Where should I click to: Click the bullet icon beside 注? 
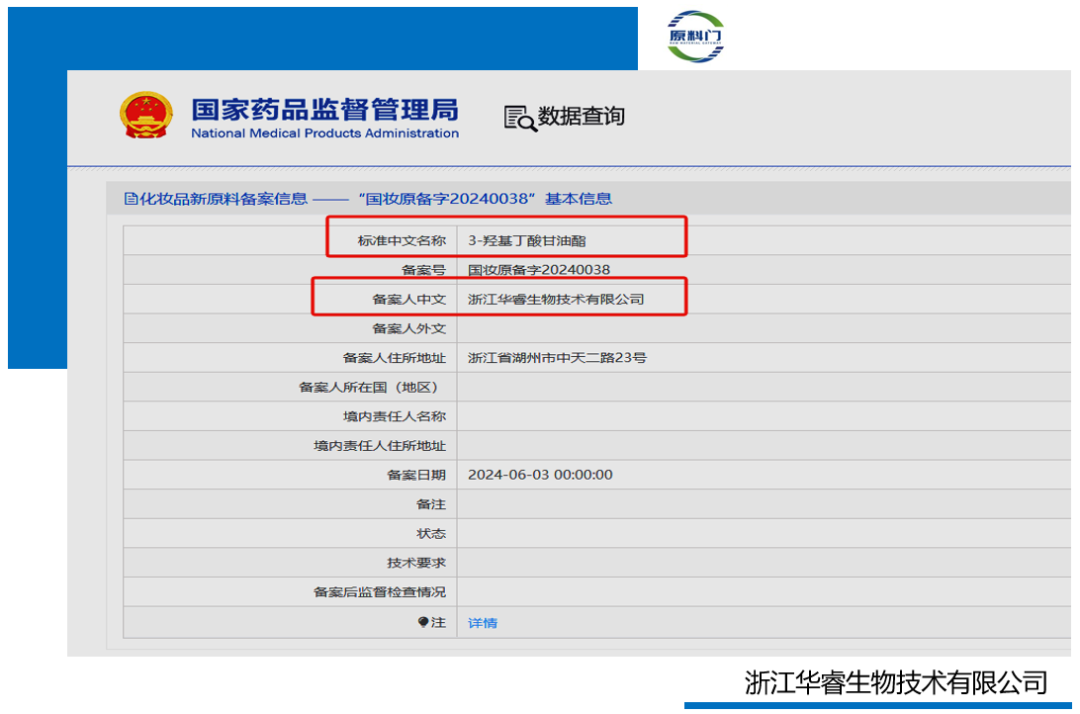[x=423, y=622]
